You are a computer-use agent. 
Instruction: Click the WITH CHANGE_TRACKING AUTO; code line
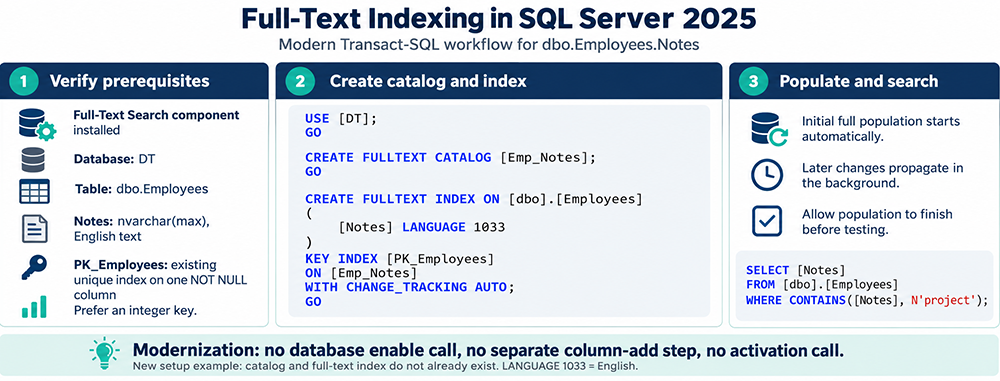click(409, 287)
